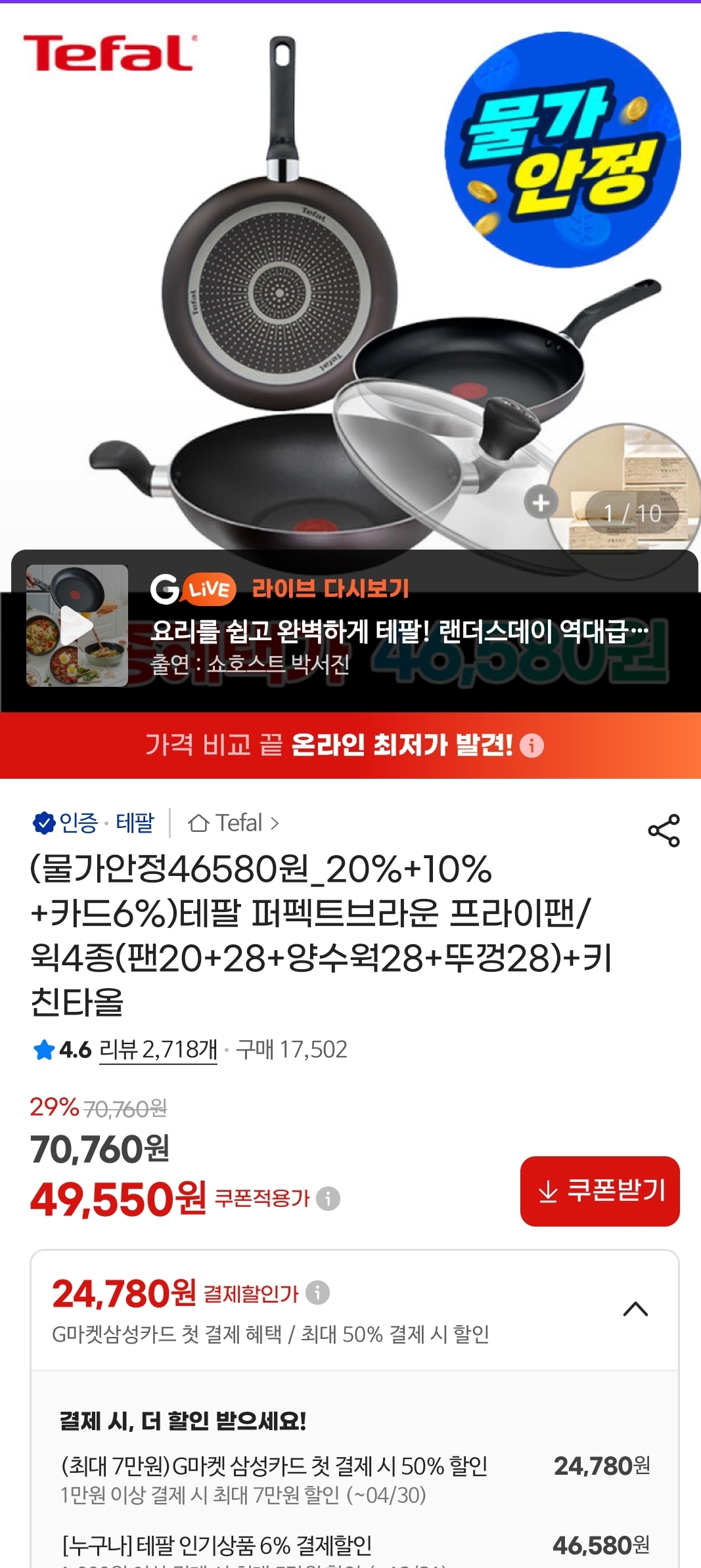Open the 쇼호스트 박서진 host link
Image resolution: width=701 pixels, height=1568 pixels.
[279, 664]
